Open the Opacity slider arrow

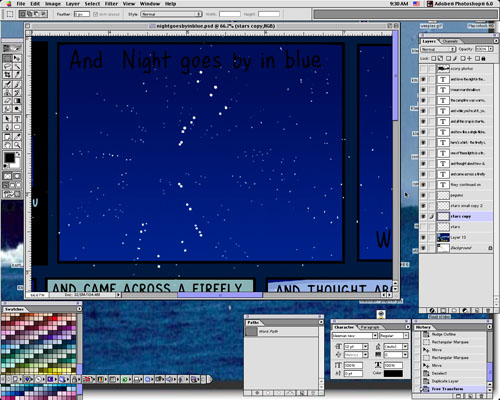(x=490, y=49)
